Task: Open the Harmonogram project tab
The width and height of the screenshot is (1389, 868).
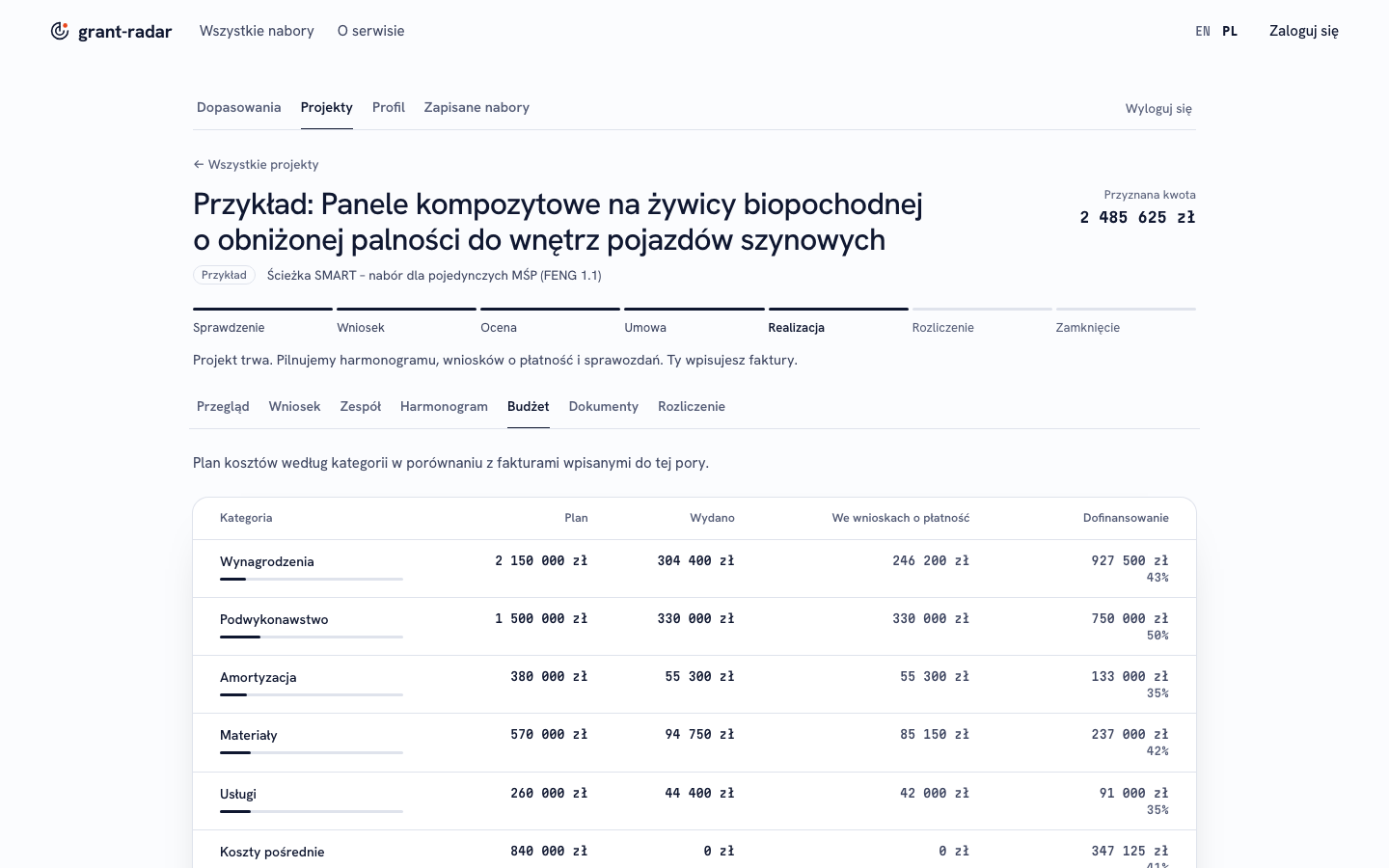Action: [444, 406]
